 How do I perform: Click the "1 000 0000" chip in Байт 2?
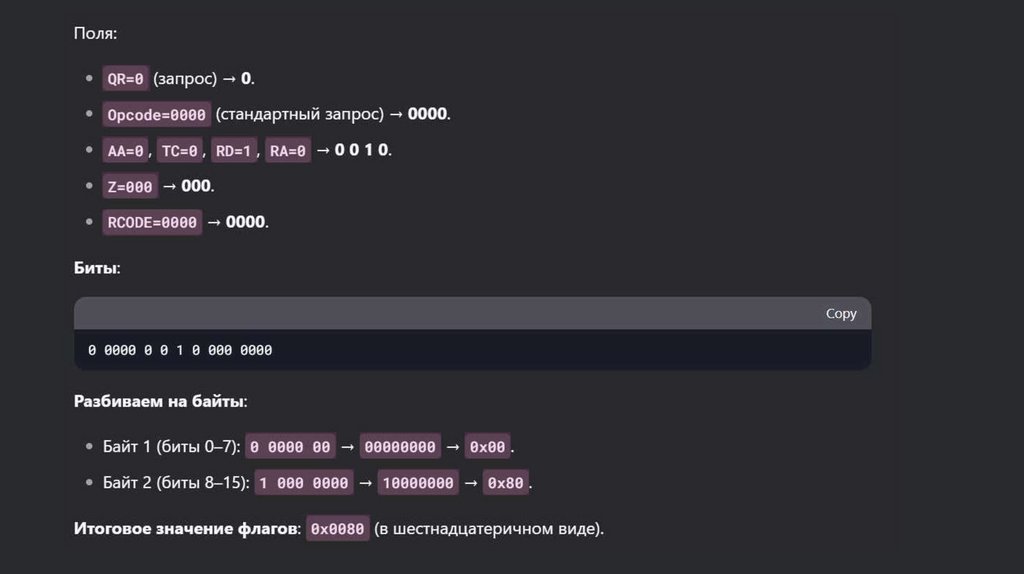pos(304,483)
